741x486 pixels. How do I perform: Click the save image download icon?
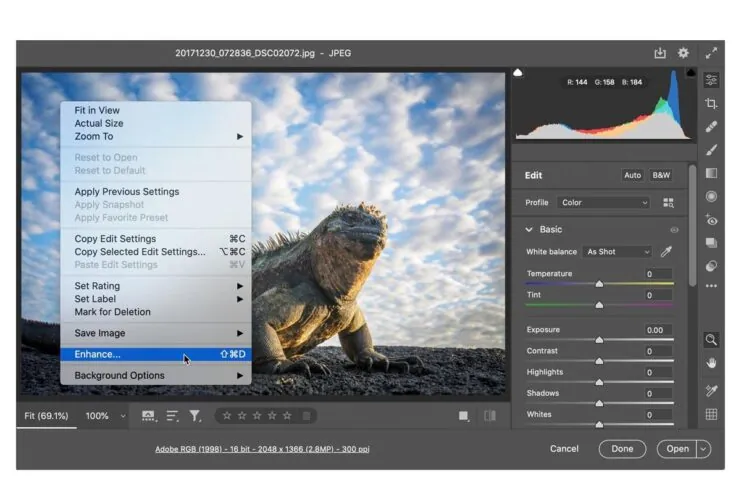(660, 53)
